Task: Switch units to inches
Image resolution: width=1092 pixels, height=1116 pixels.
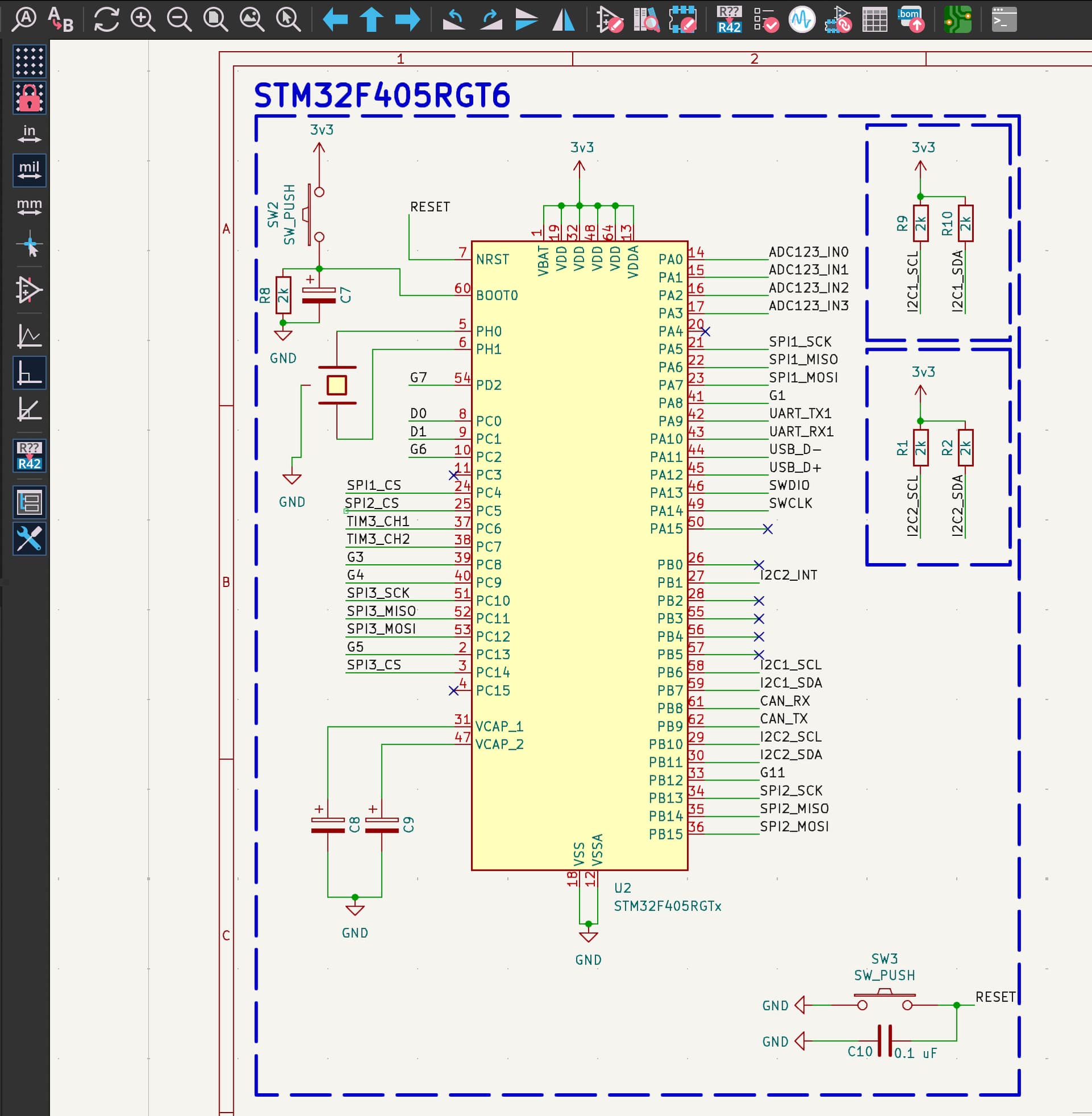Action: (29, 134)
